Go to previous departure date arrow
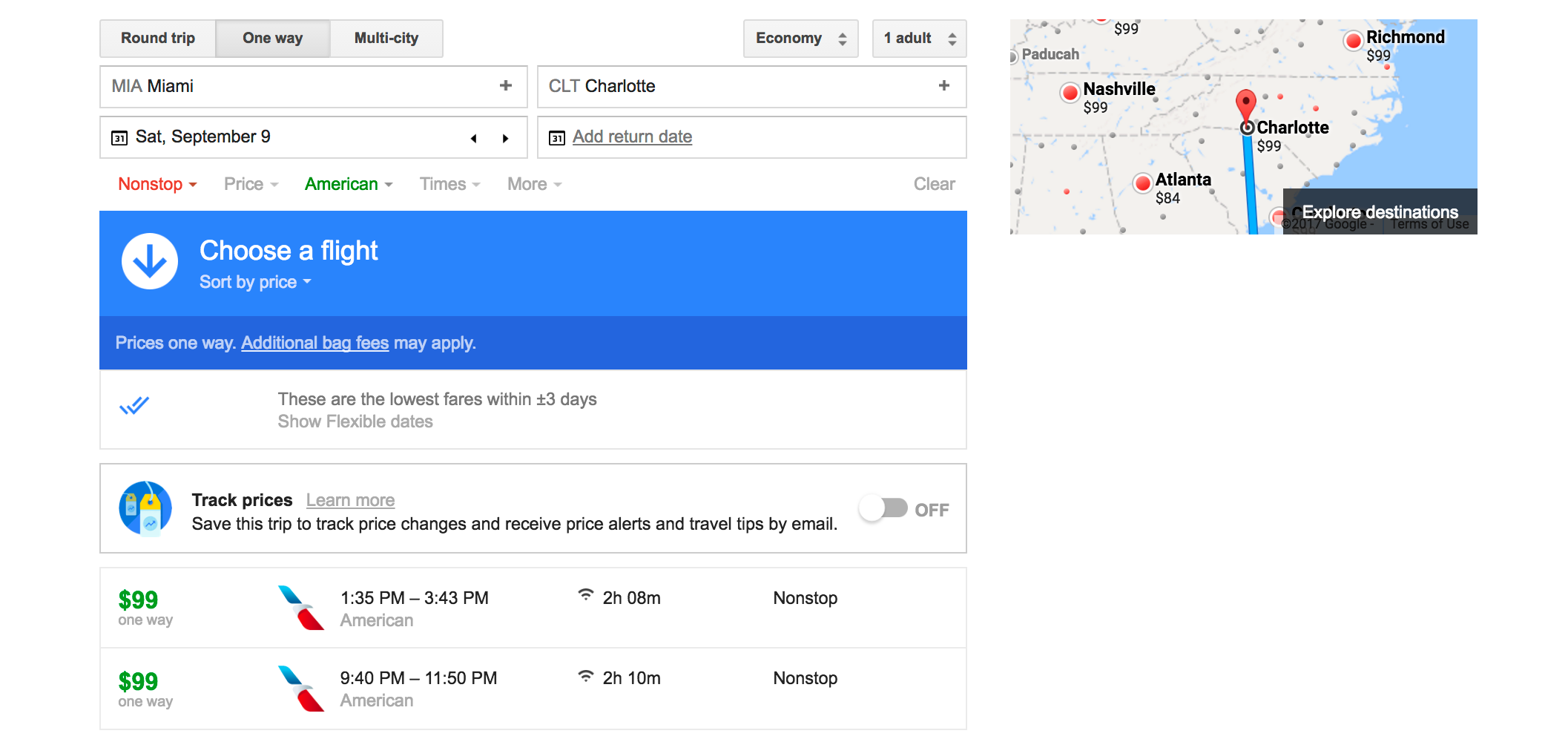 (x=473, y=138)
